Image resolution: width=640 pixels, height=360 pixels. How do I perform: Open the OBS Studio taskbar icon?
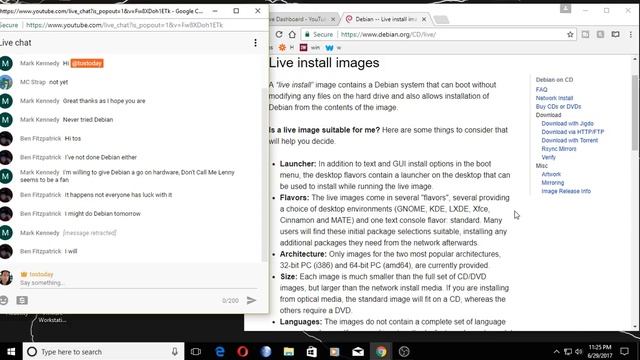[404, 351]
